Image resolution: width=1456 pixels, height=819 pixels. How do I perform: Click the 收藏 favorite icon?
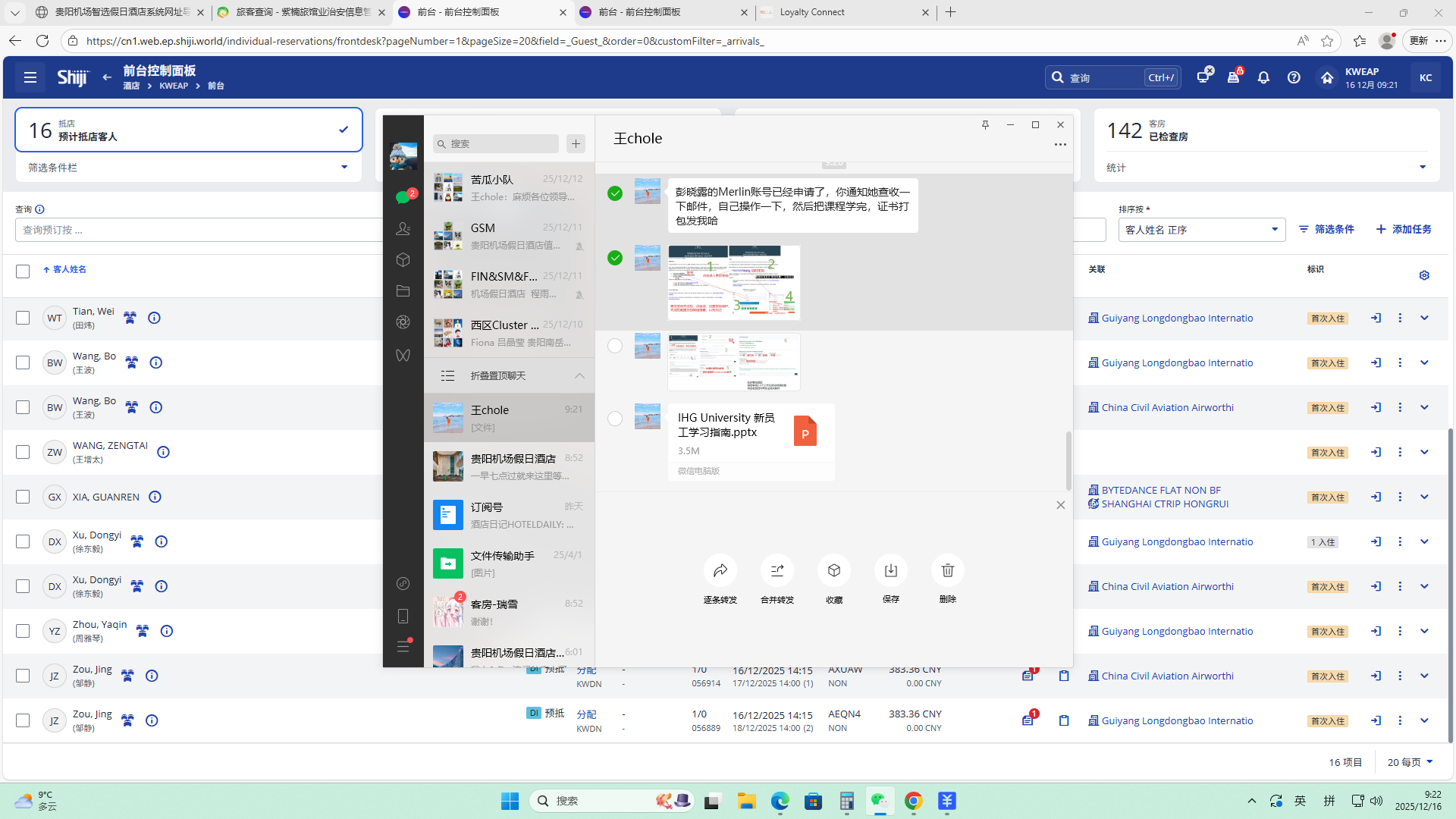833,570
